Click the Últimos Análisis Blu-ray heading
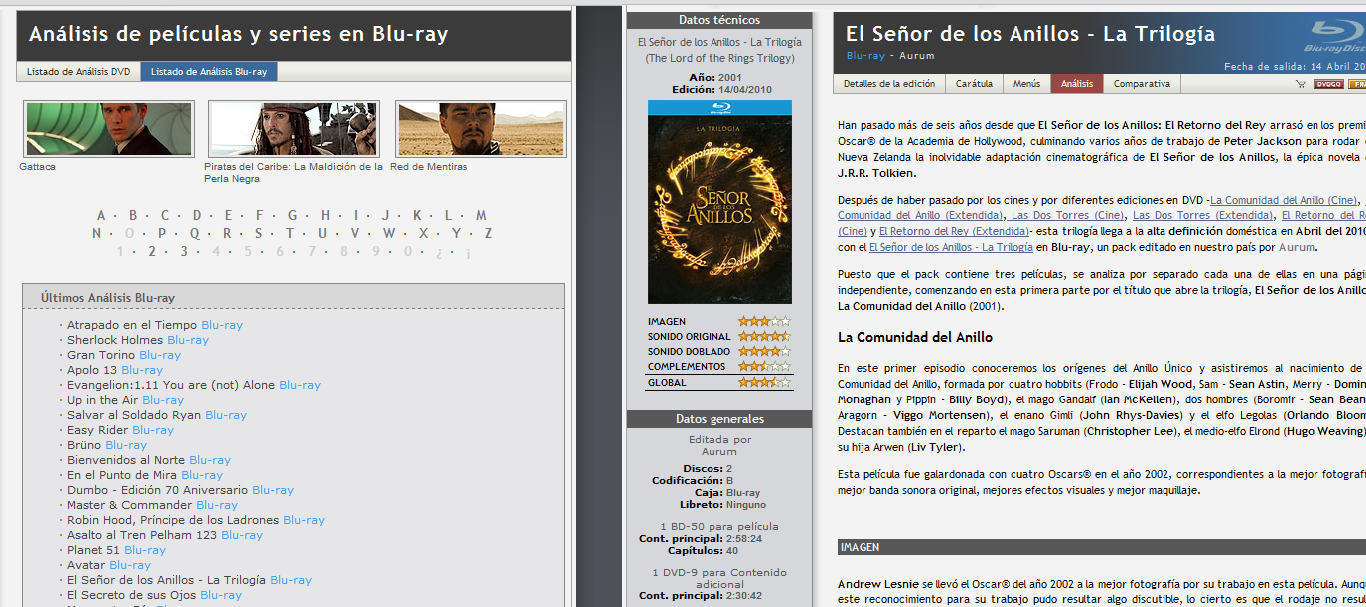 108,298
